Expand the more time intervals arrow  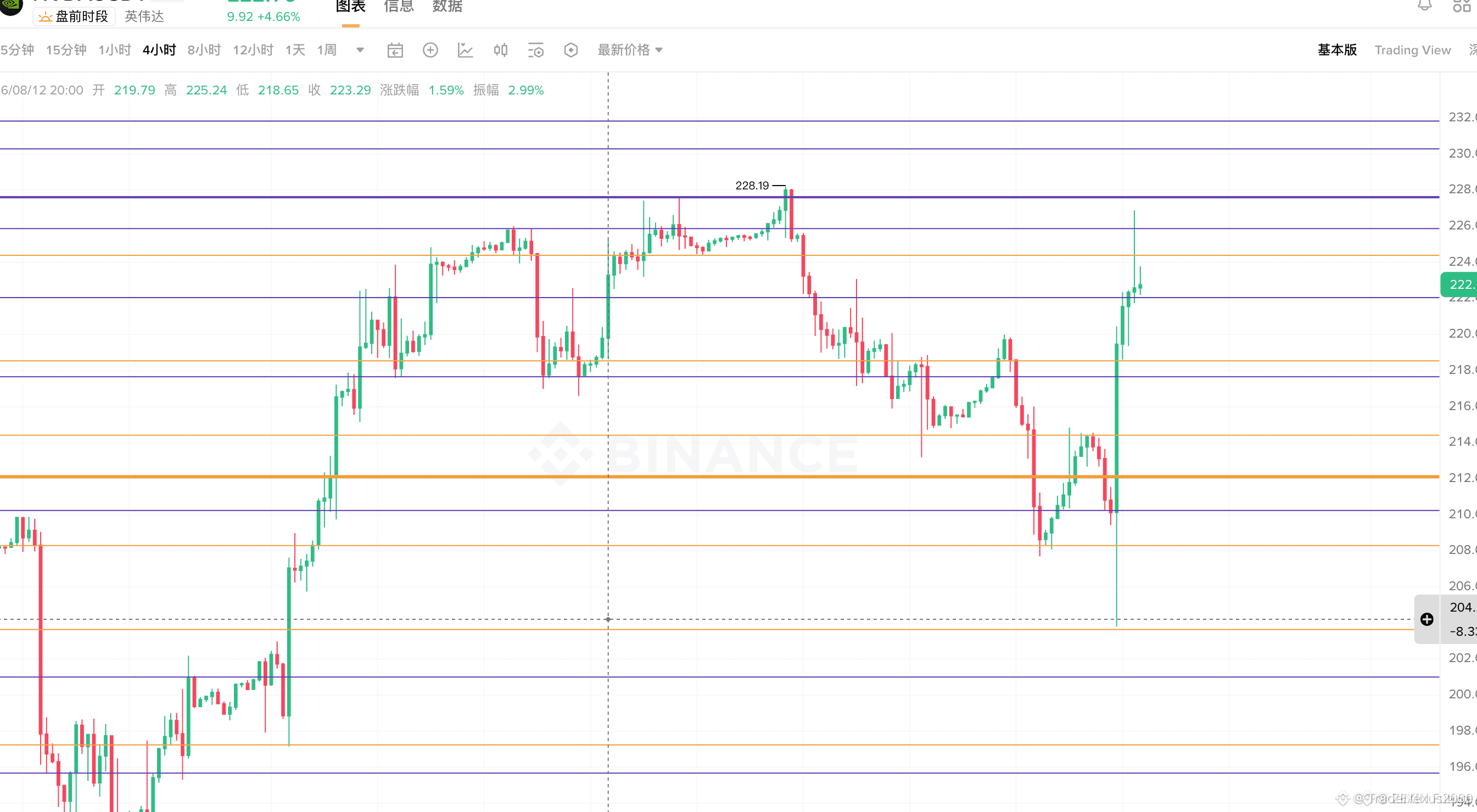tap(360, 50)
